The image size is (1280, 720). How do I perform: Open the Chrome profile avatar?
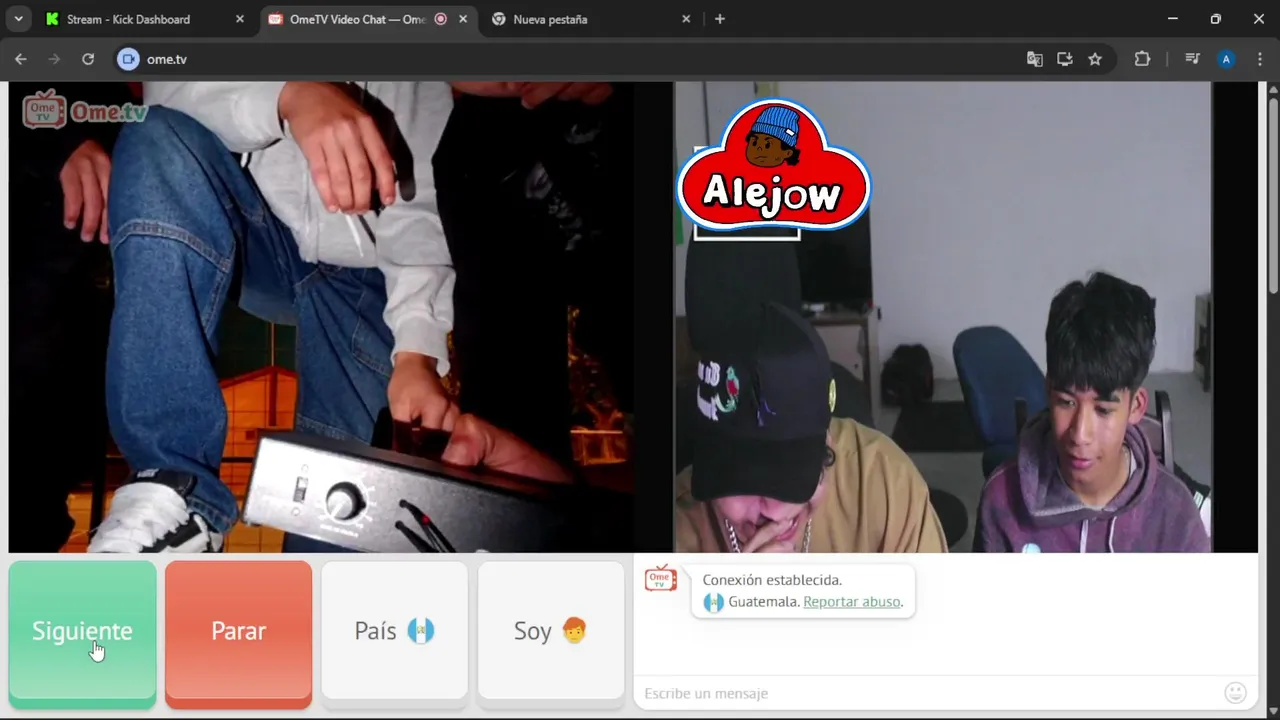click(1226, 59)
